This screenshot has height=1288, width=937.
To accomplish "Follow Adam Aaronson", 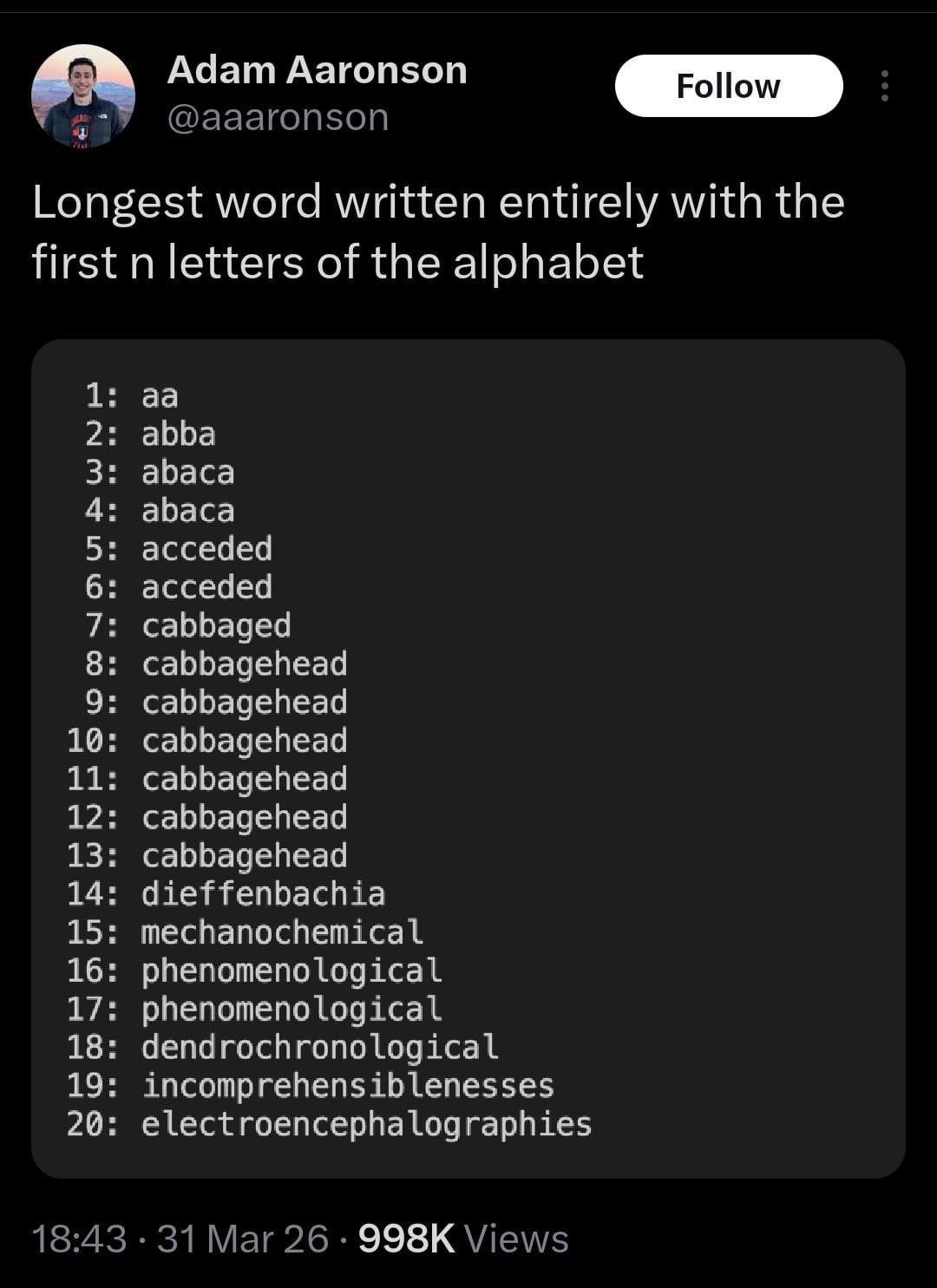I will (728, 86).
